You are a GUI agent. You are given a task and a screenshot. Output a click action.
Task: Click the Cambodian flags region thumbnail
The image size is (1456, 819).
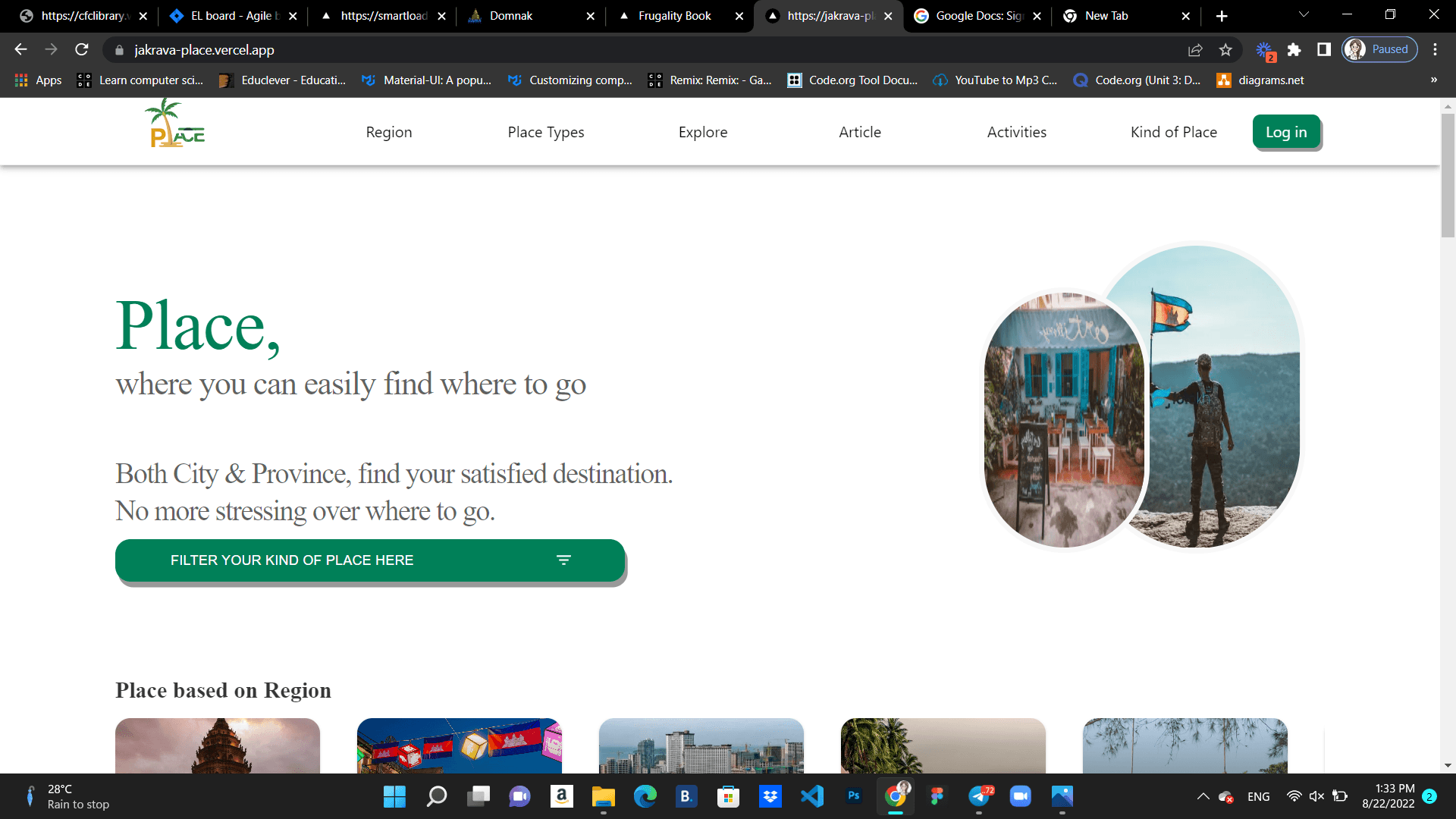(460, 746)
